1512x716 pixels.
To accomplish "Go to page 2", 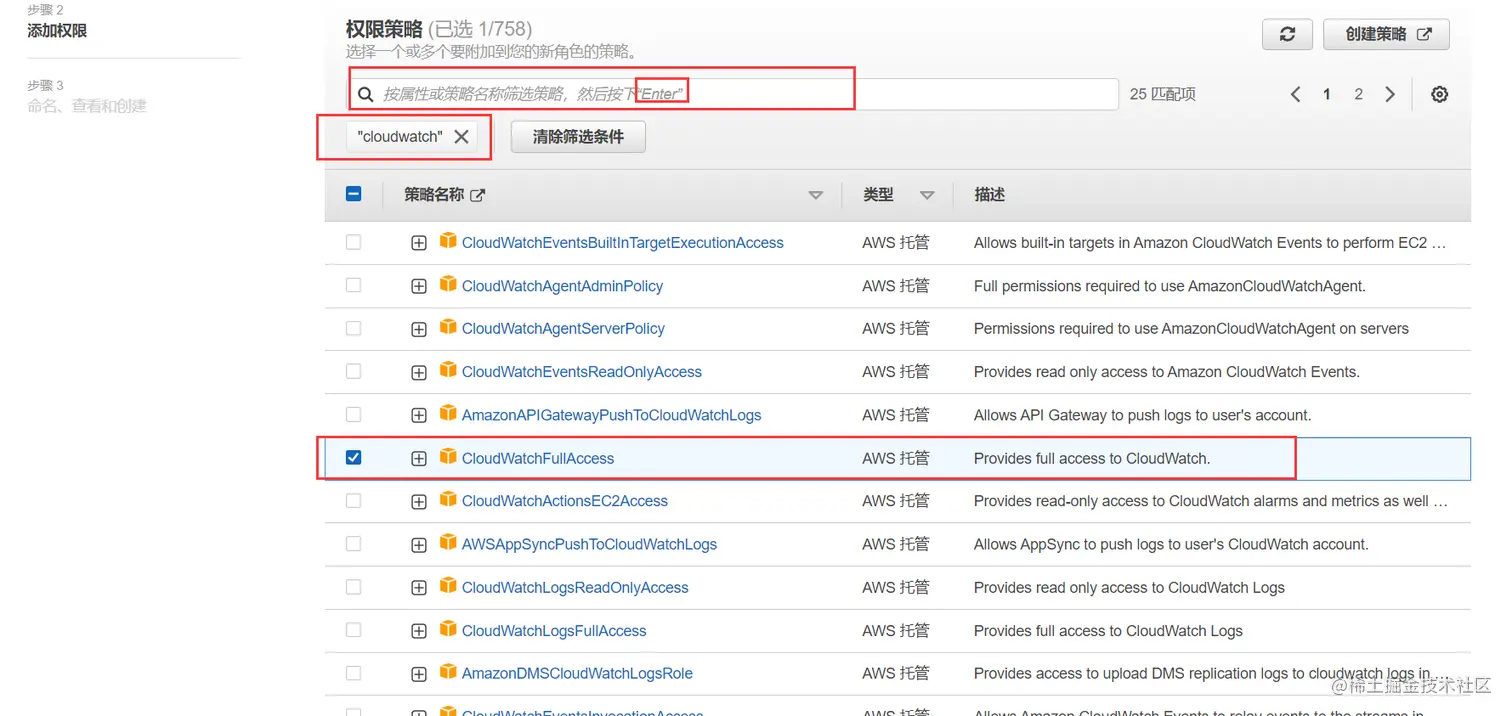I will tap(1358, 94).
